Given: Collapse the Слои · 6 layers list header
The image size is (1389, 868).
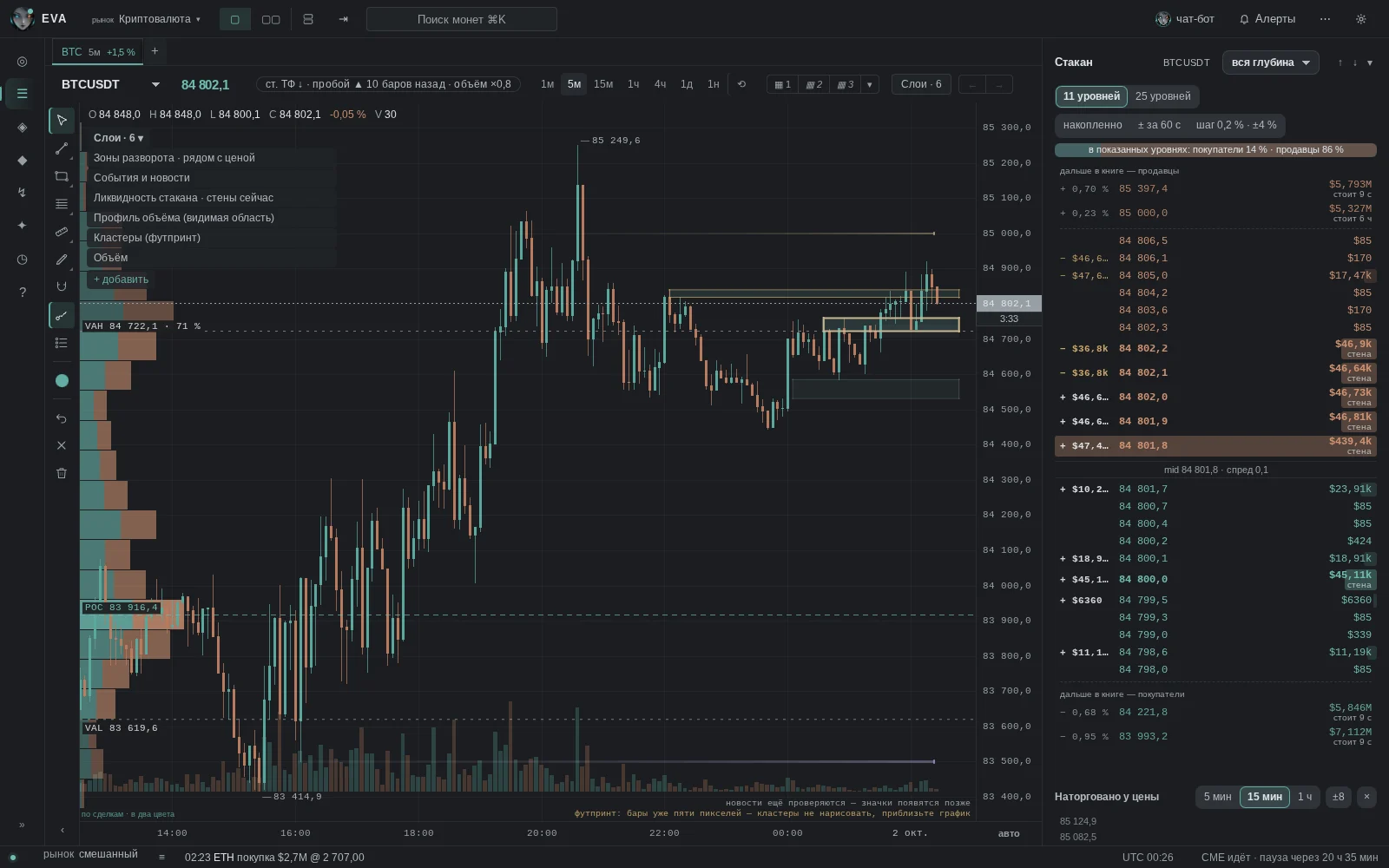Looking at the screenshot, I should [119, 138].
